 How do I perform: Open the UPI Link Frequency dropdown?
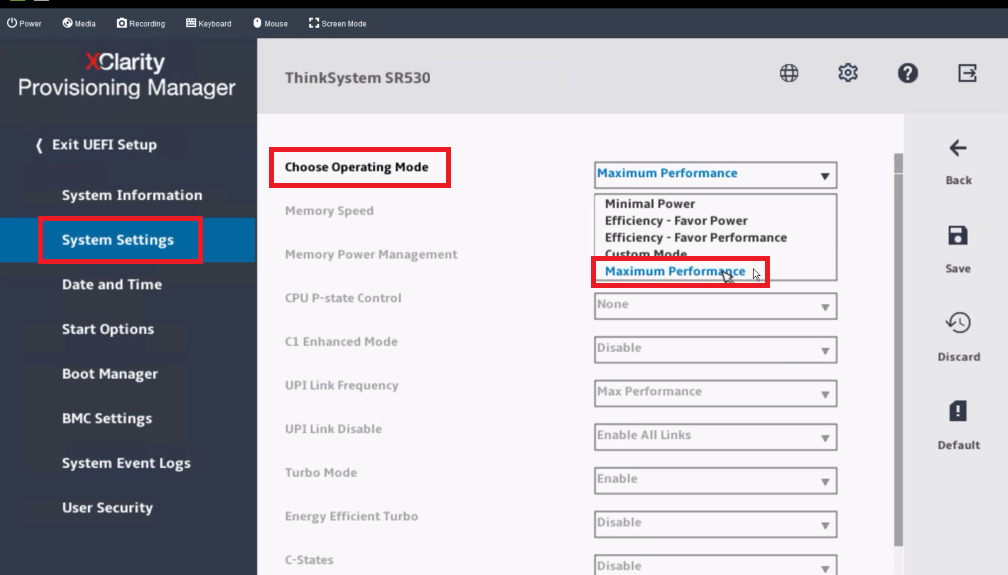point(716,394)
